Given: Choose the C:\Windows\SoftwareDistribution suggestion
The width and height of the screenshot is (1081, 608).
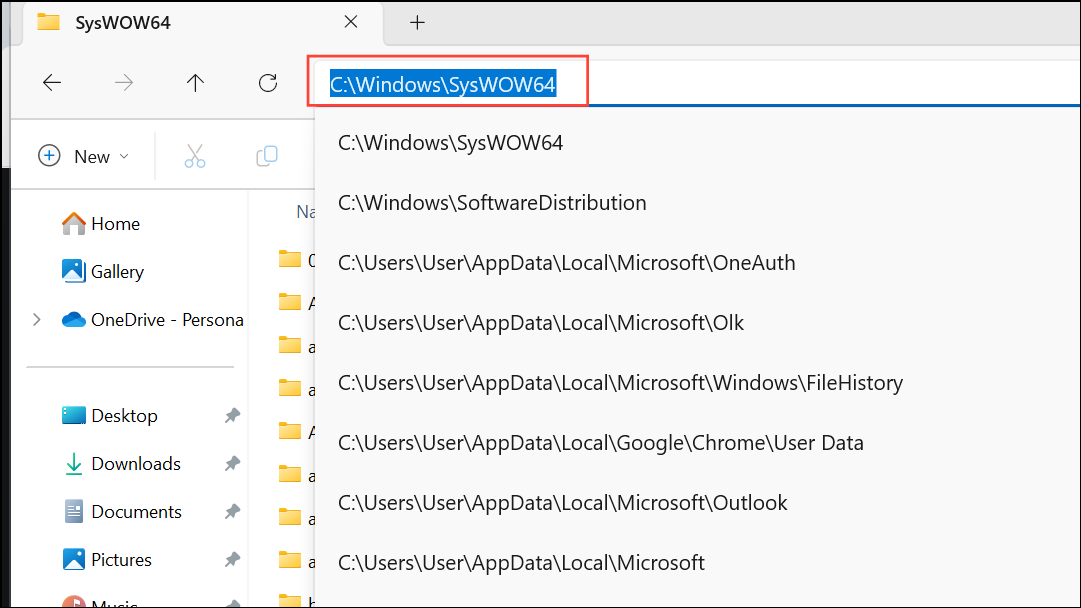Looking at the screenshot, I should (x=492, y=203).
